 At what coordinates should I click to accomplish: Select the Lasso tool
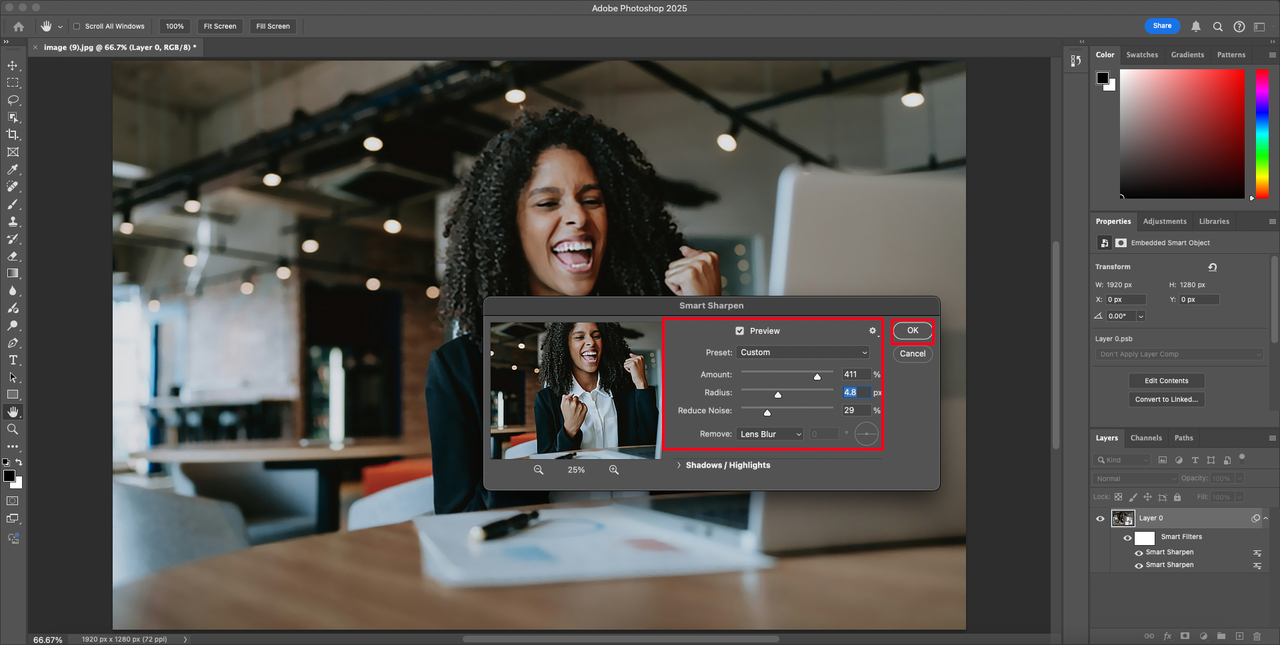coord(13,100)
